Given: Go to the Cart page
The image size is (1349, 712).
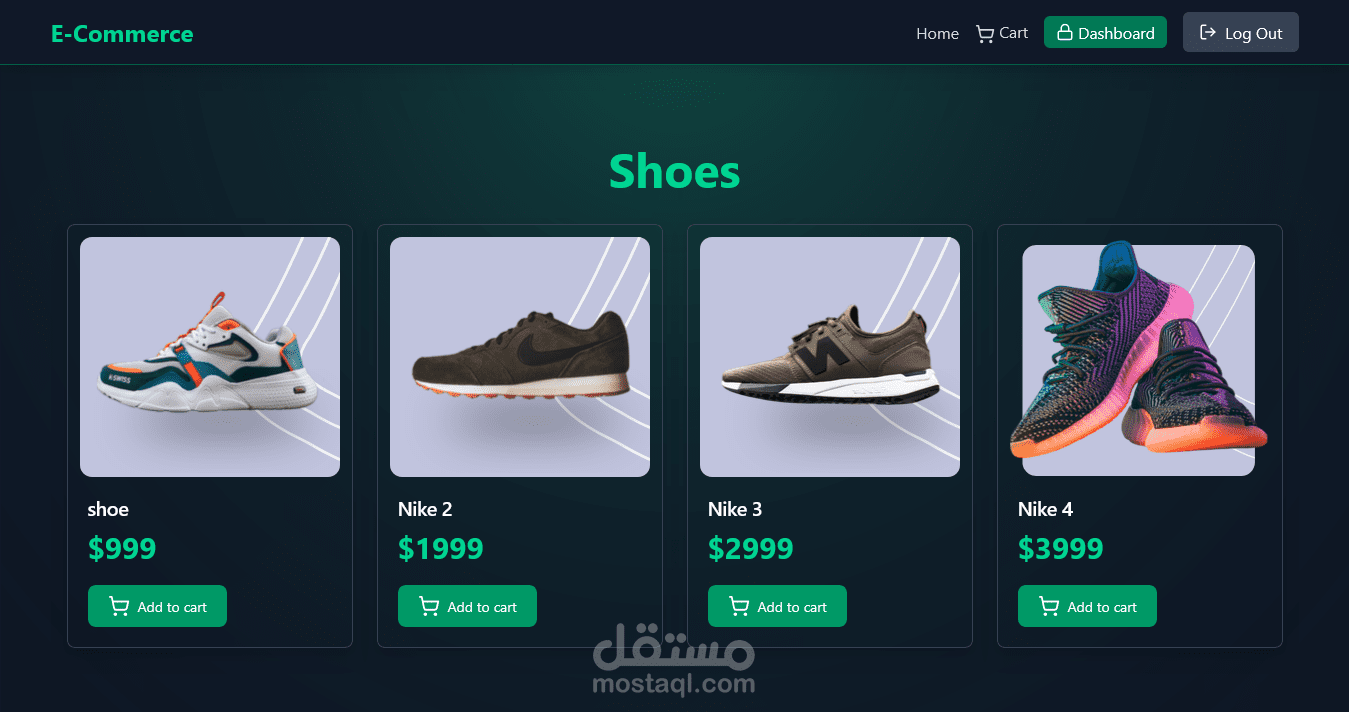Looking at the screenshot, I should click(x=1002, y=34).
